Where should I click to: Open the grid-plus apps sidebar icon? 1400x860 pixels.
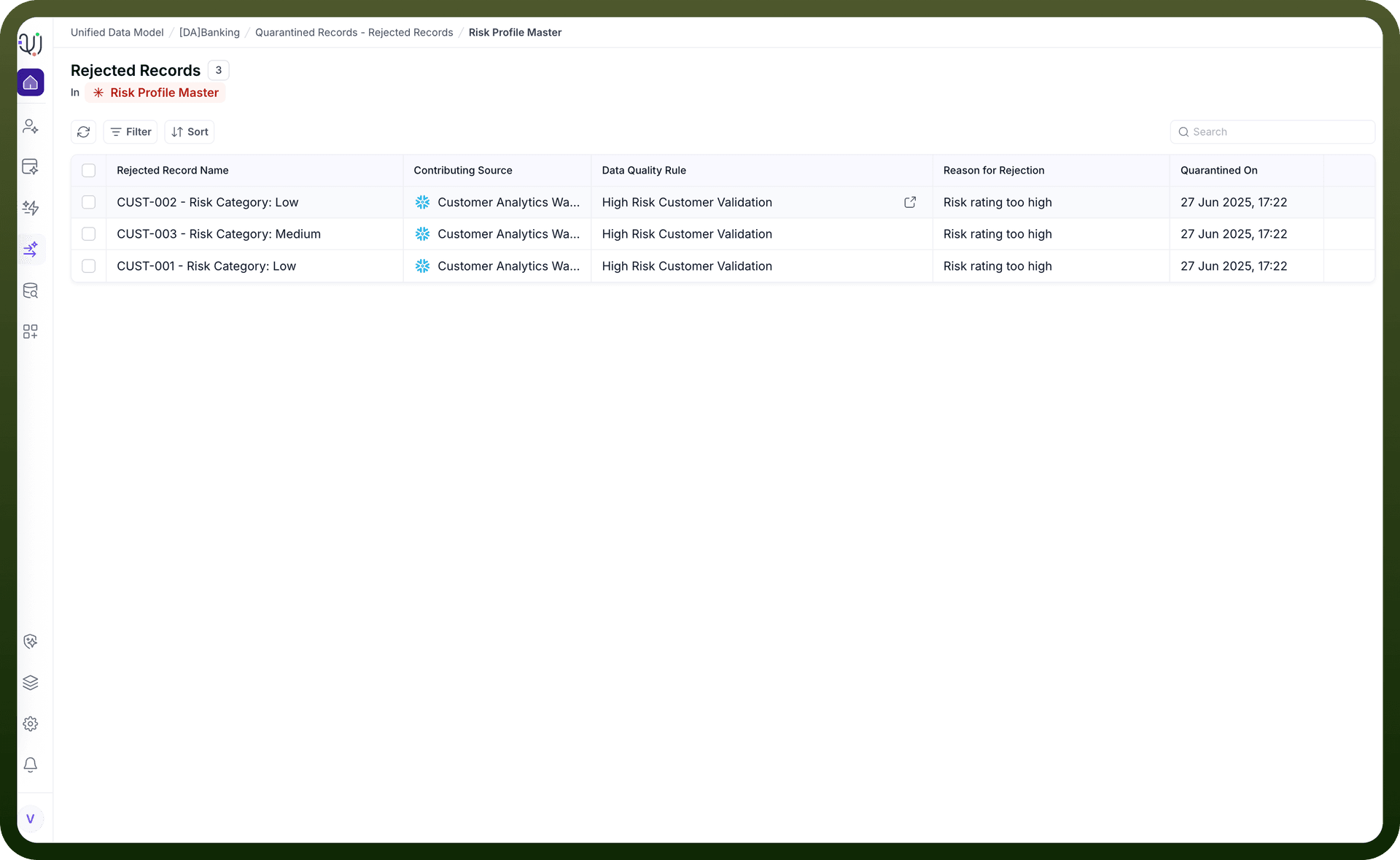pyautogui.click(x=31, y=332)
